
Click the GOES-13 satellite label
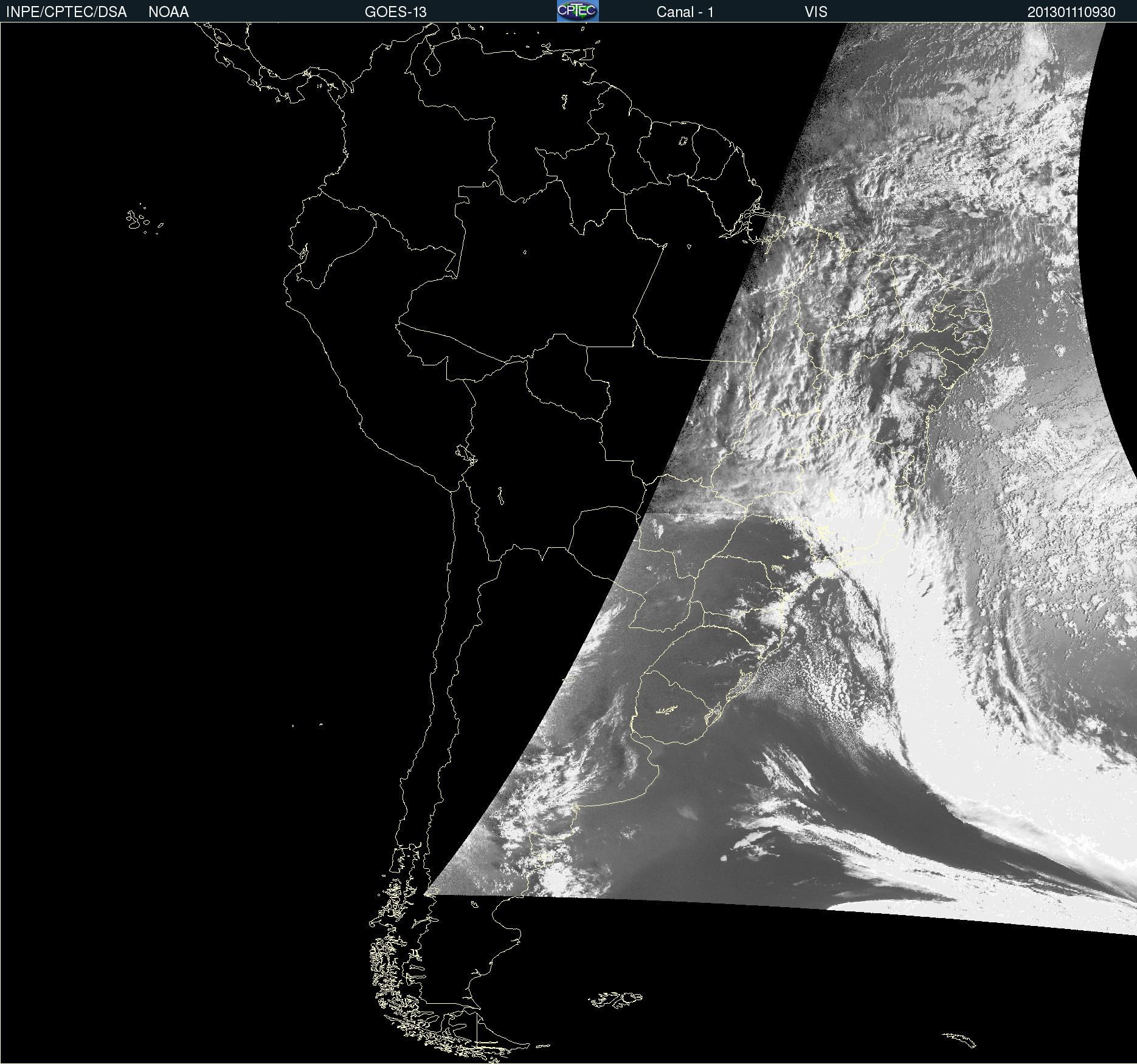pyautogui.click(x=395, y=12)
